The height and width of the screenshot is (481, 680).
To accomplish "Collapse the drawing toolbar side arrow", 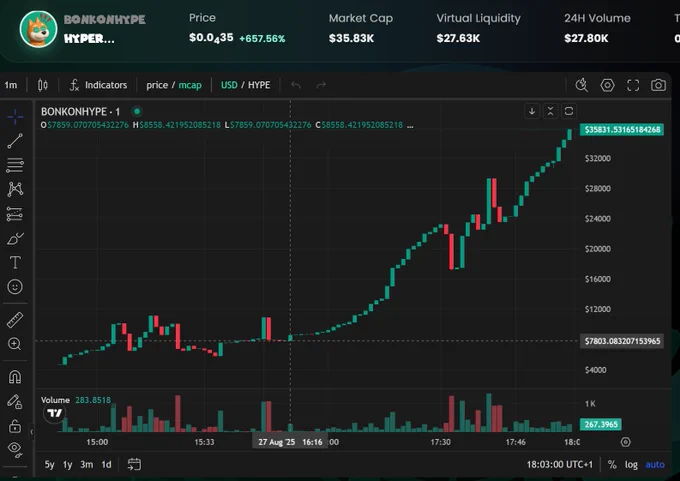I will (31, 432).
